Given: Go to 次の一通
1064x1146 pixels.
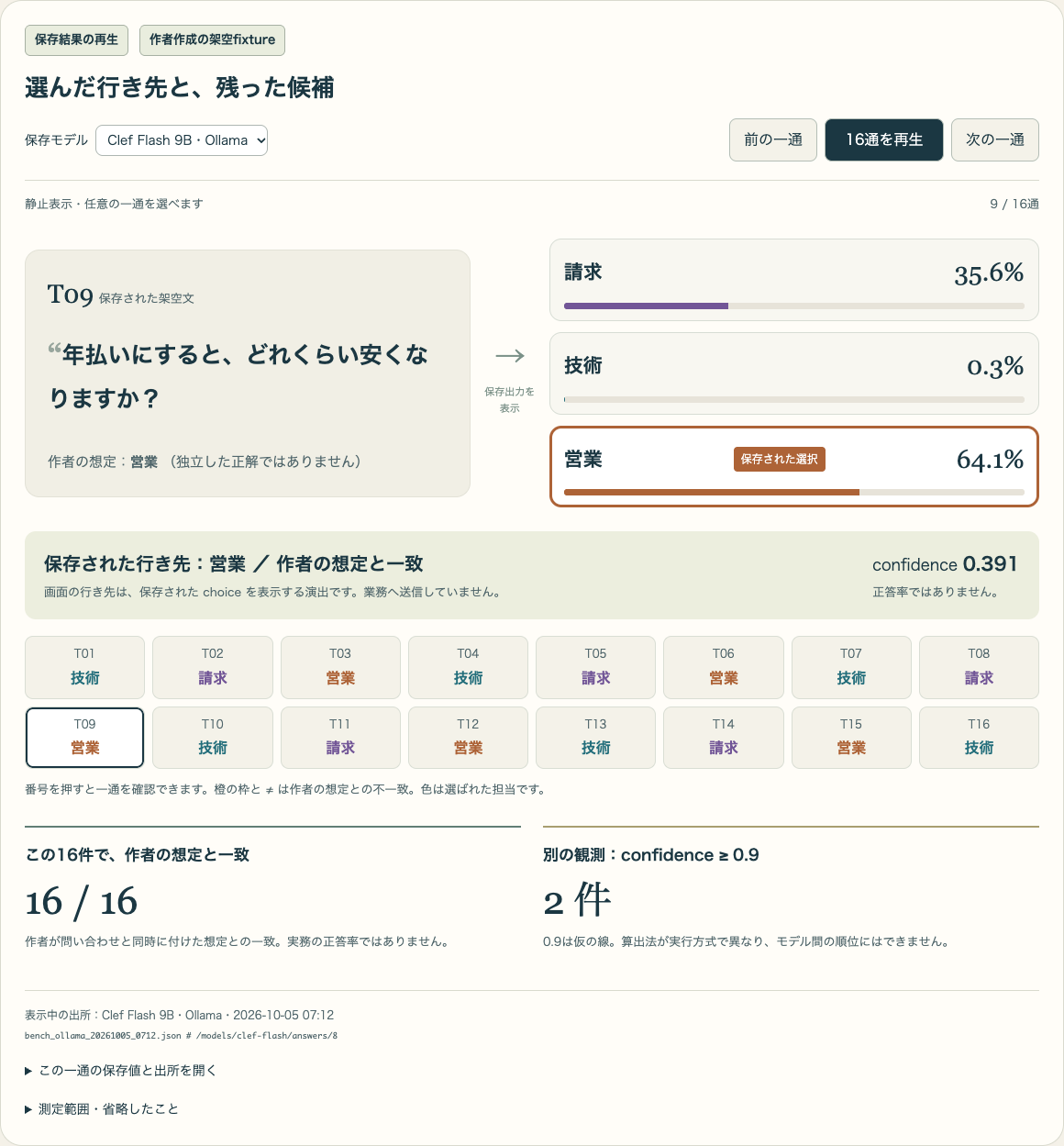Looking at the screenshot, I should pos(995,139).
